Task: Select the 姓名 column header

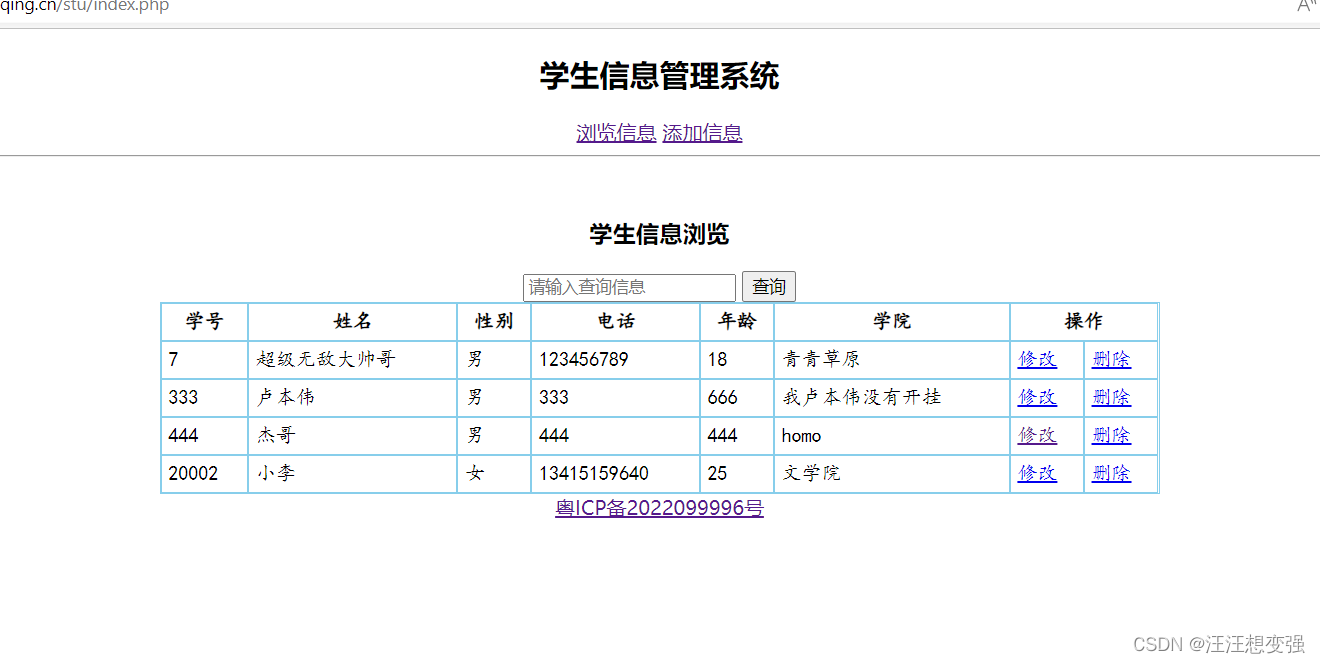Action: click(x=352, y=322)
